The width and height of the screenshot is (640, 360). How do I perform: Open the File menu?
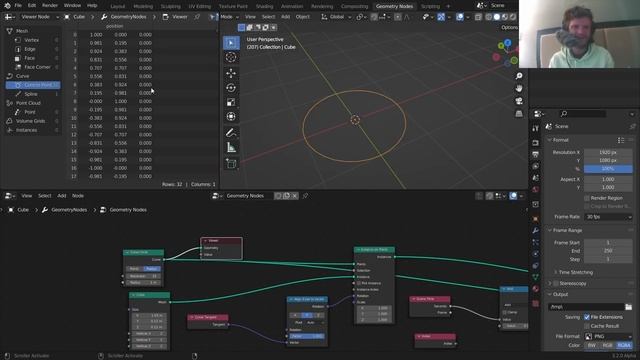tap(18, 6)
